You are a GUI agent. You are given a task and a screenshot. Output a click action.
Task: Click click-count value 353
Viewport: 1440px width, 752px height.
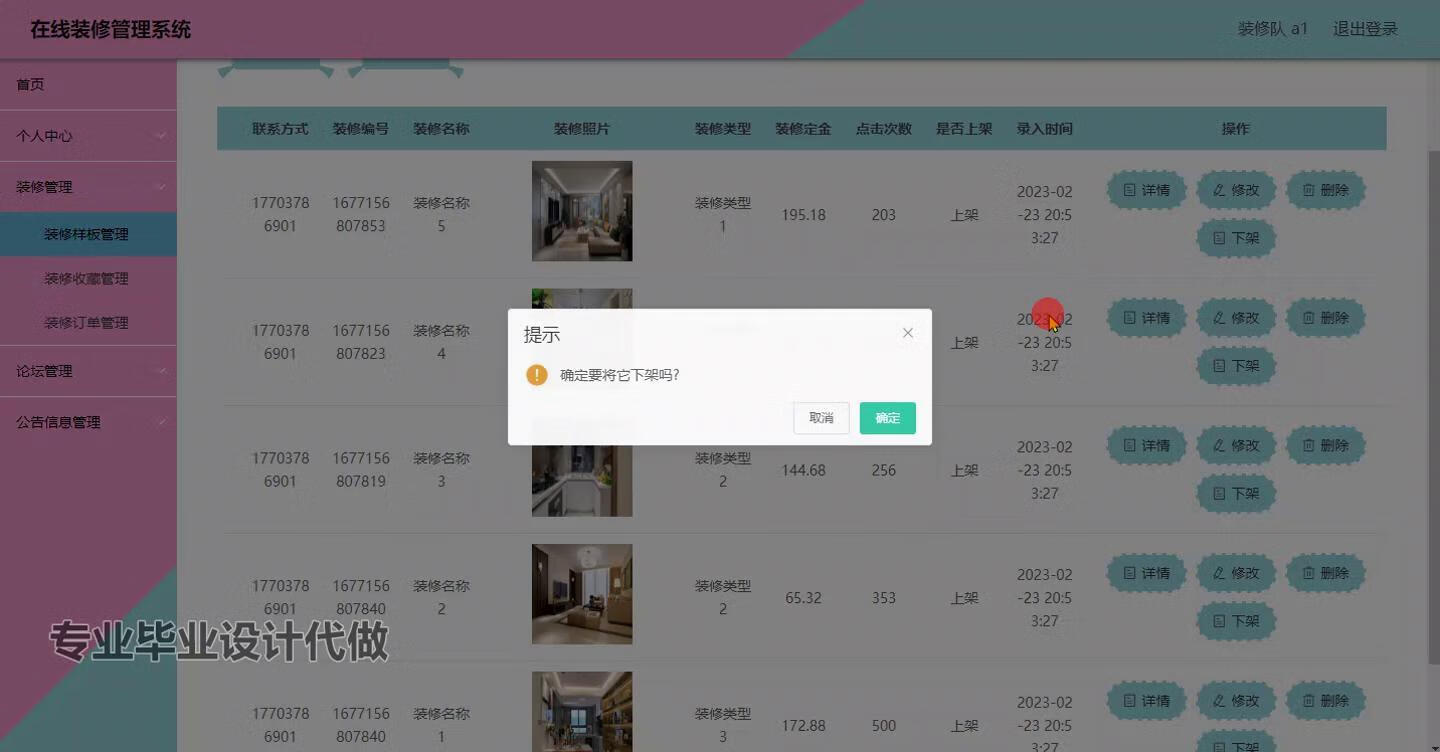pos(884,598)
